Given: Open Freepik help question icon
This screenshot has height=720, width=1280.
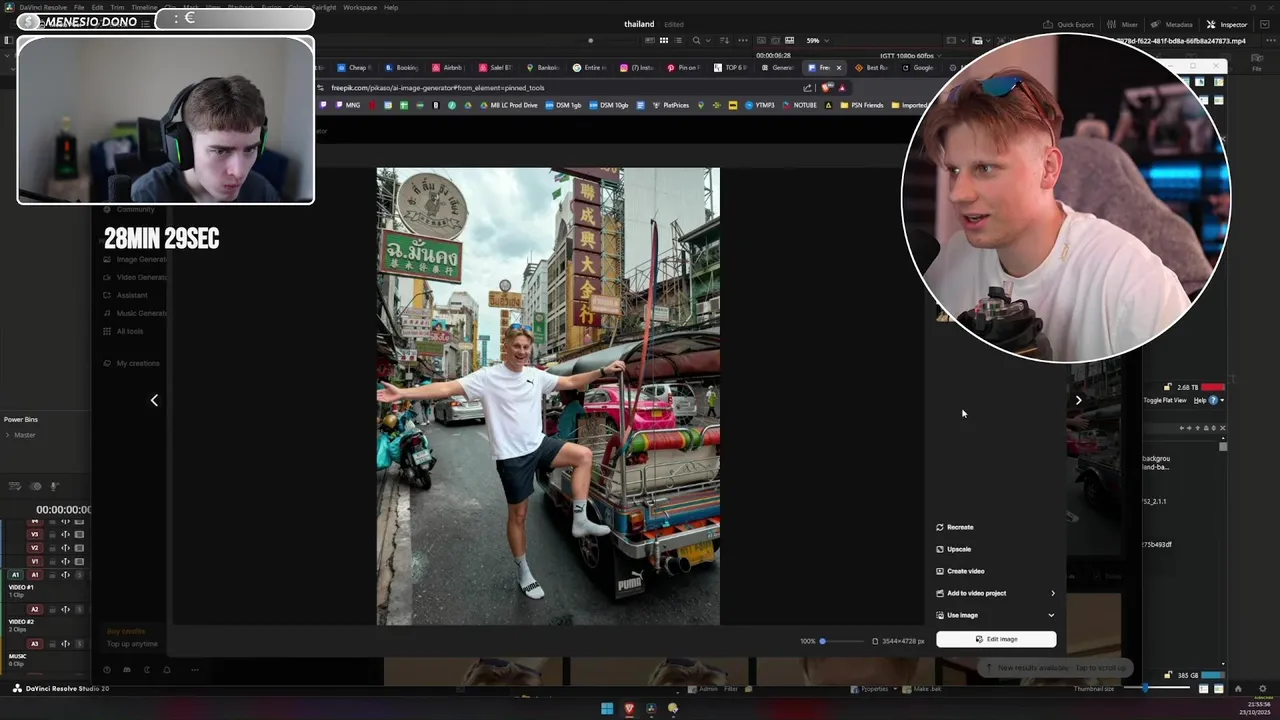Looking at the screenshot, I should click(106, 670).
